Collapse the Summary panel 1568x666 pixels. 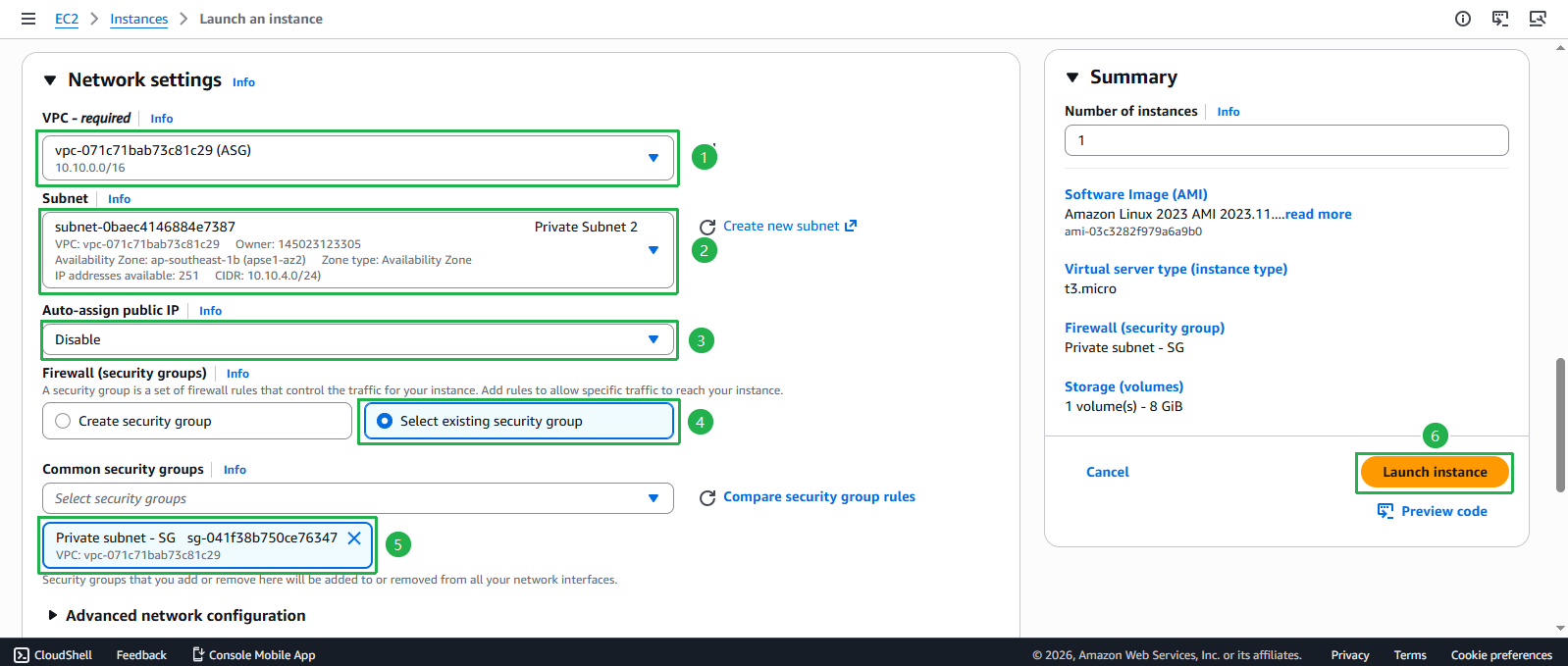coord(1072,77)
